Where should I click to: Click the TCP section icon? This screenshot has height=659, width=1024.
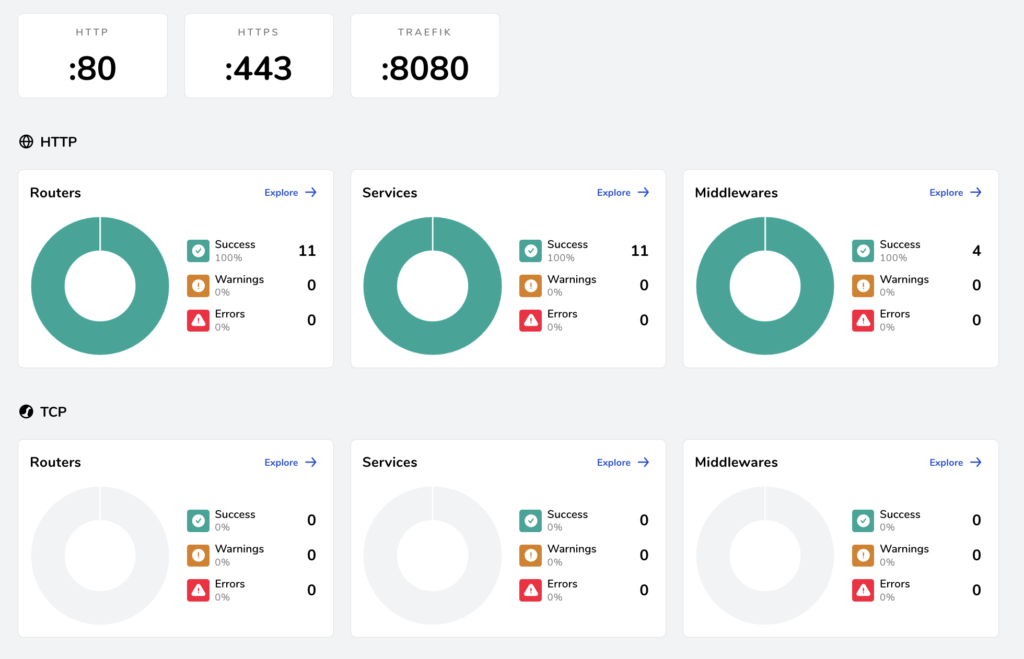click(x=26, y=412)
